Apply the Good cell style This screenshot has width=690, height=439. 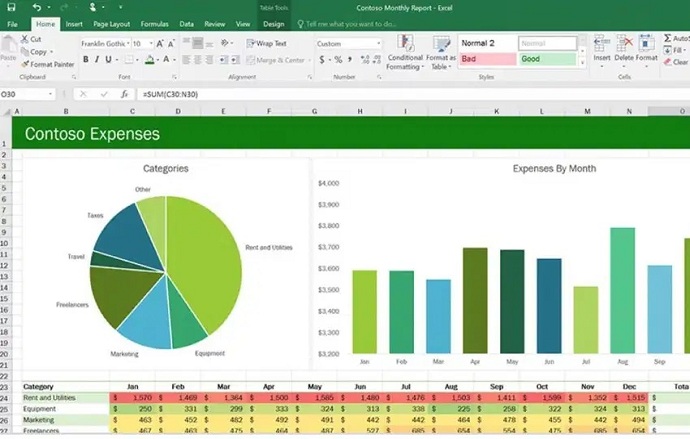(547, 60)
